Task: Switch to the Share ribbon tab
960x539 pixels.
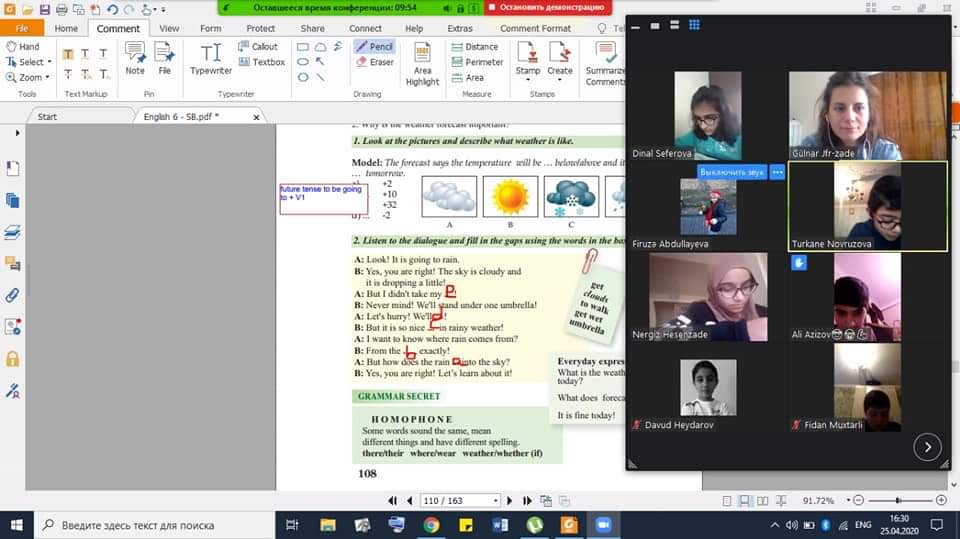Action: (x=312, y=28)
